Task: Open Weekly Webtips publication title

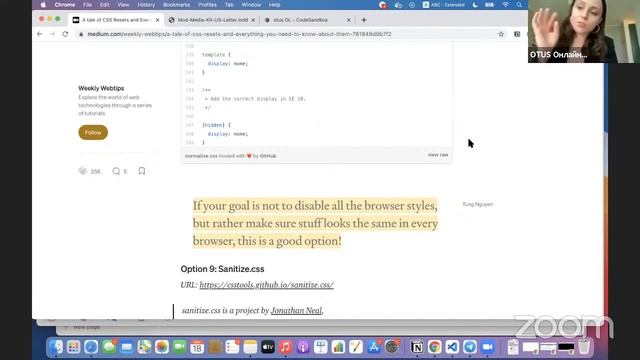Action: click(101, 88)
